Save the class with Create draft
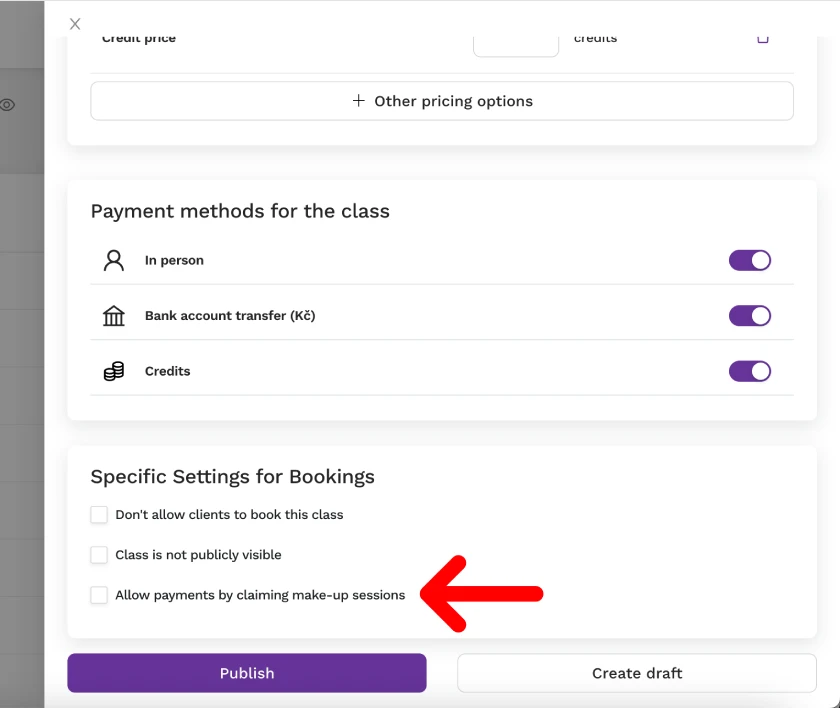 [x=637, y=673]
